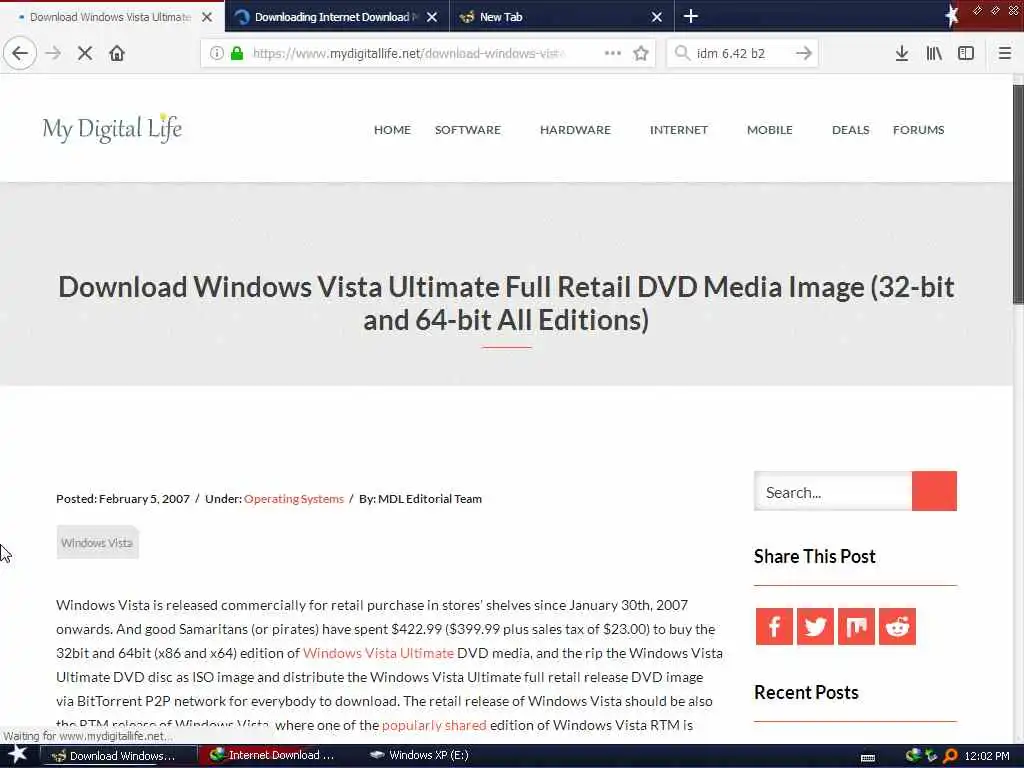Focus the idm 6.42 b2 search box
The height and width of the screenshot is (768, 1024).
(x=741, y=53)
